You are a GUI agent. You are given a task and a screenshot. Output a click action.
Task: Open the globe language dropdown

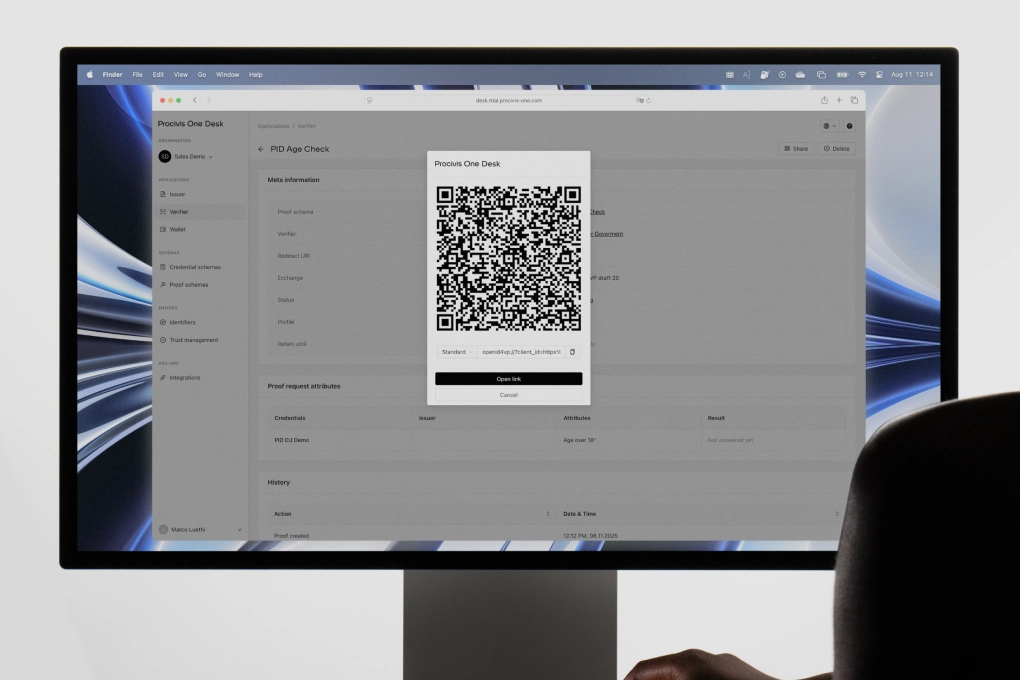click(x=829, y=126)
